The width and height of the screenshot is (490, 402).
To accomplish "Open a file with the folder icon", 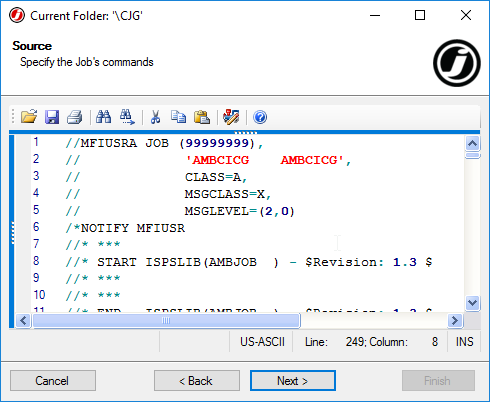I will tap(29, 117).
